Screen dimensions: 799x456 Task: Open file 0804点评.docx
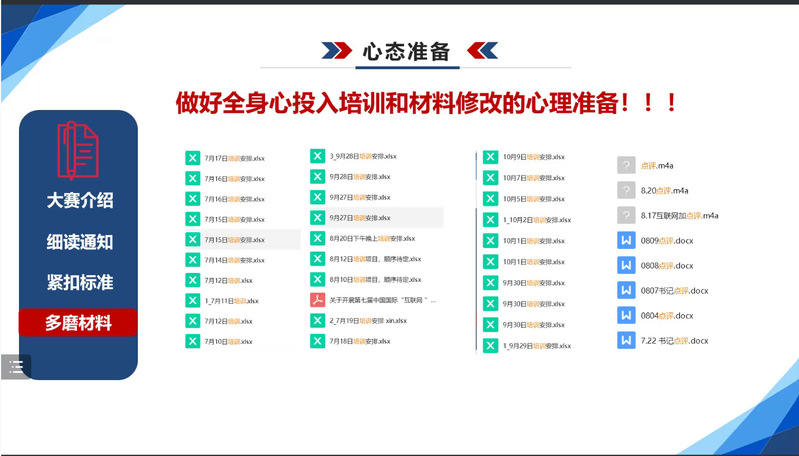coord(668,316)
